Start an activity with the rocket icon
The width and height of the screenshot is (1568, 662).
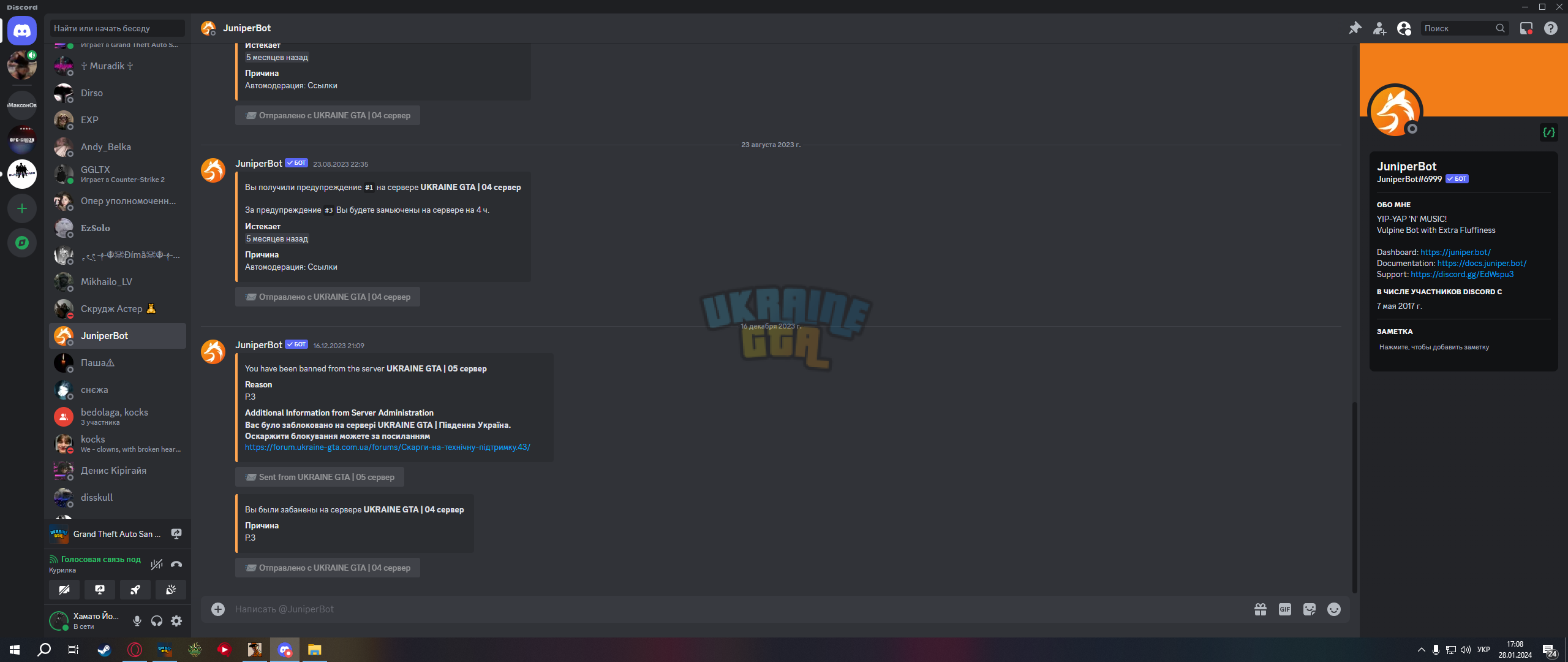click(135, 590)
